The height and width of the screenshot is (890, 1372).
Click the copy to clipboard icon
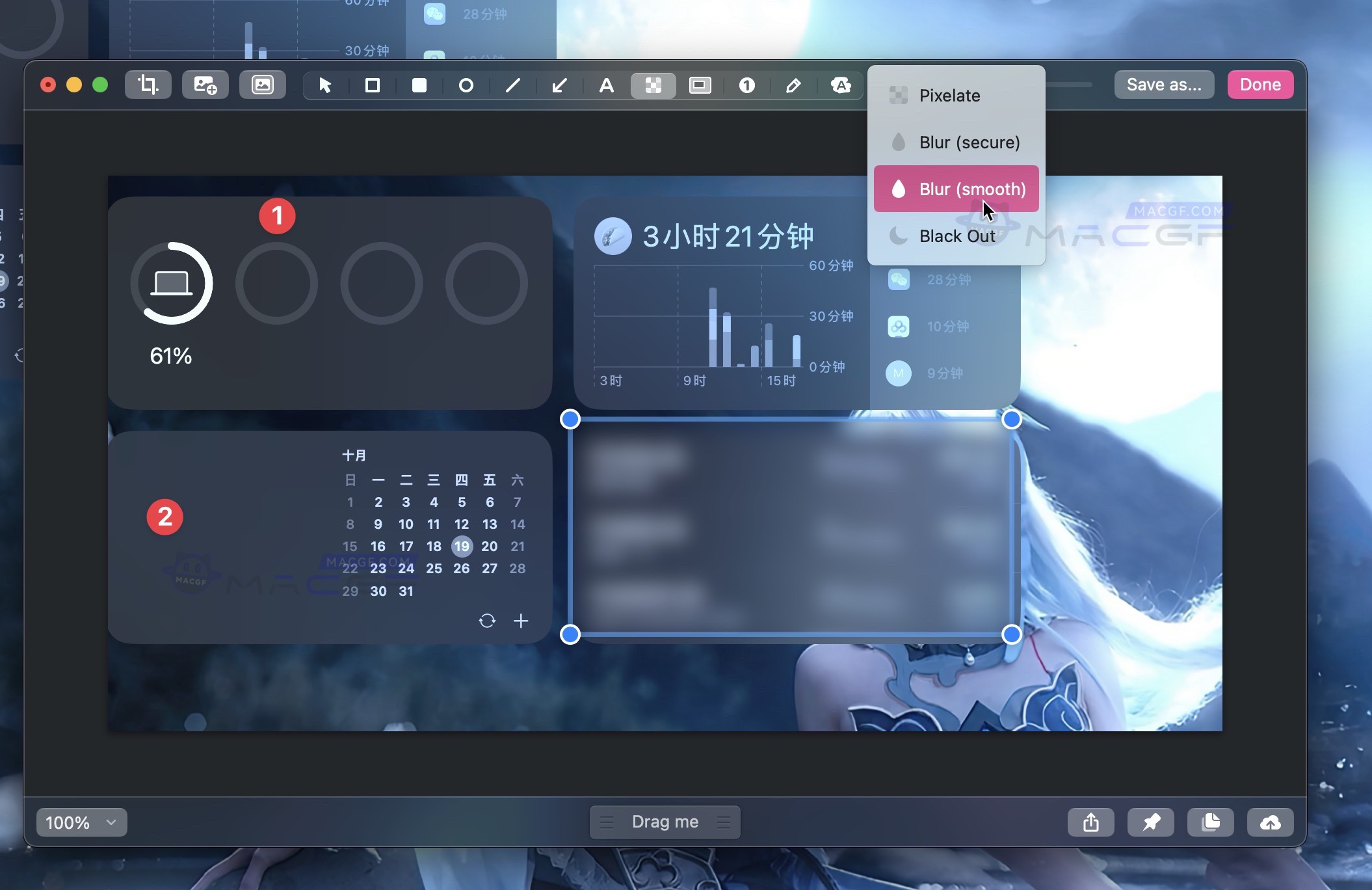[x=1211, y=822]
